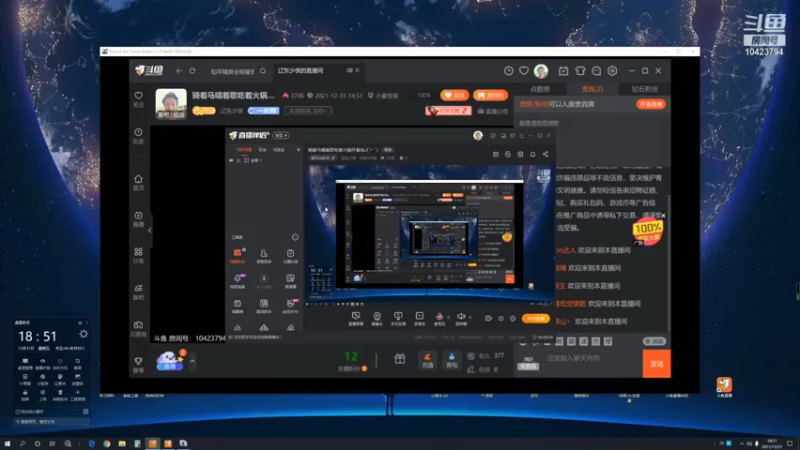
Task: Collapse the sidebar with the left chevron handle
Action: coord(149,231)
